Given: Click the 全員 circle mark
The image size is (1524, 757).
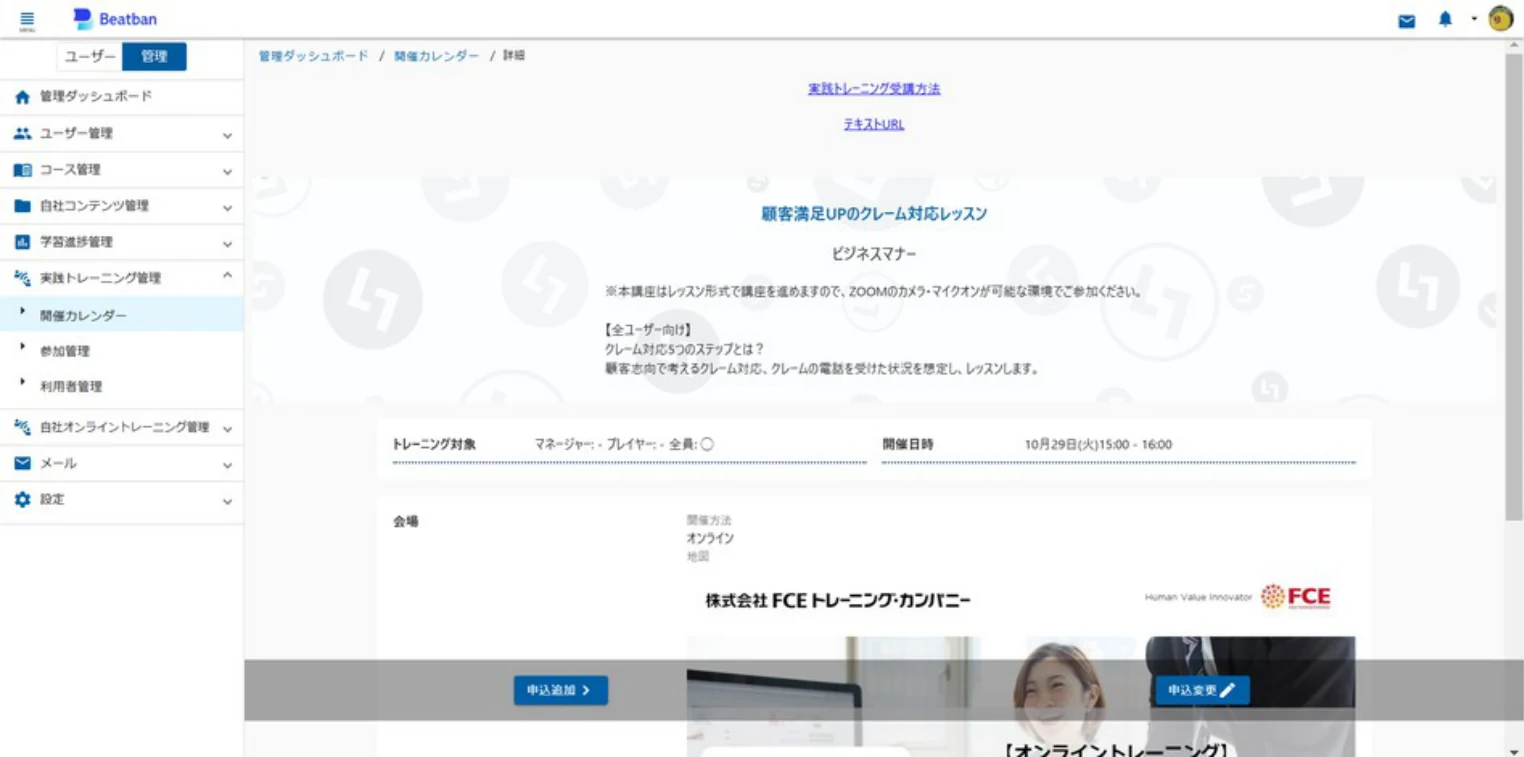Looking at the screenshot, I should (x=706, y=445).
